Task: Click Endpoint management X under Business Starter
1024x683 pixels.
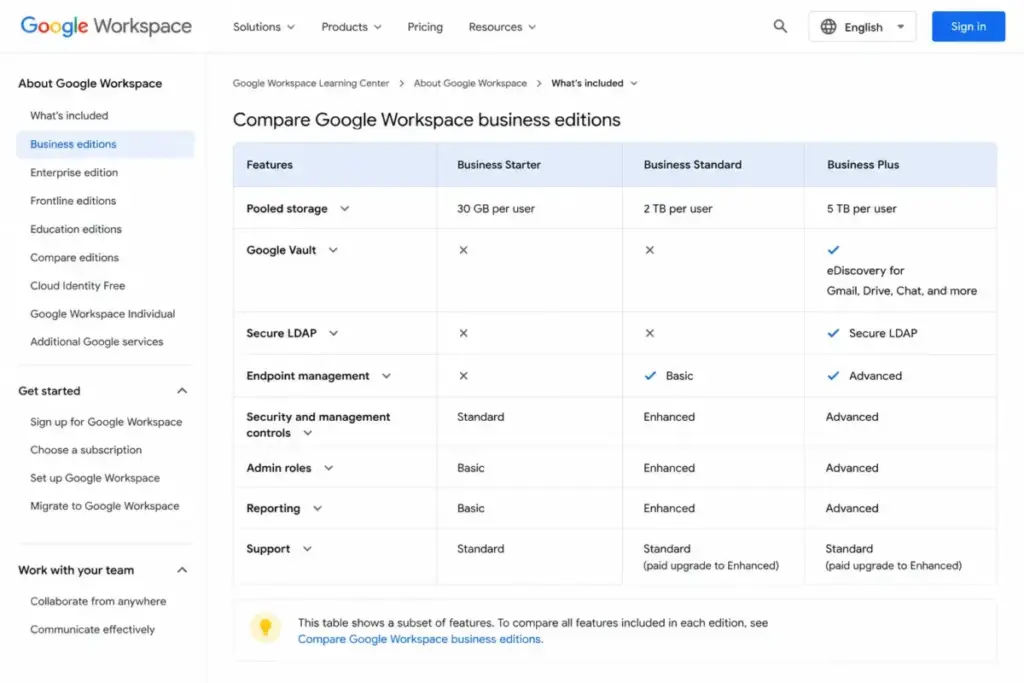Action: coord(463,376)
